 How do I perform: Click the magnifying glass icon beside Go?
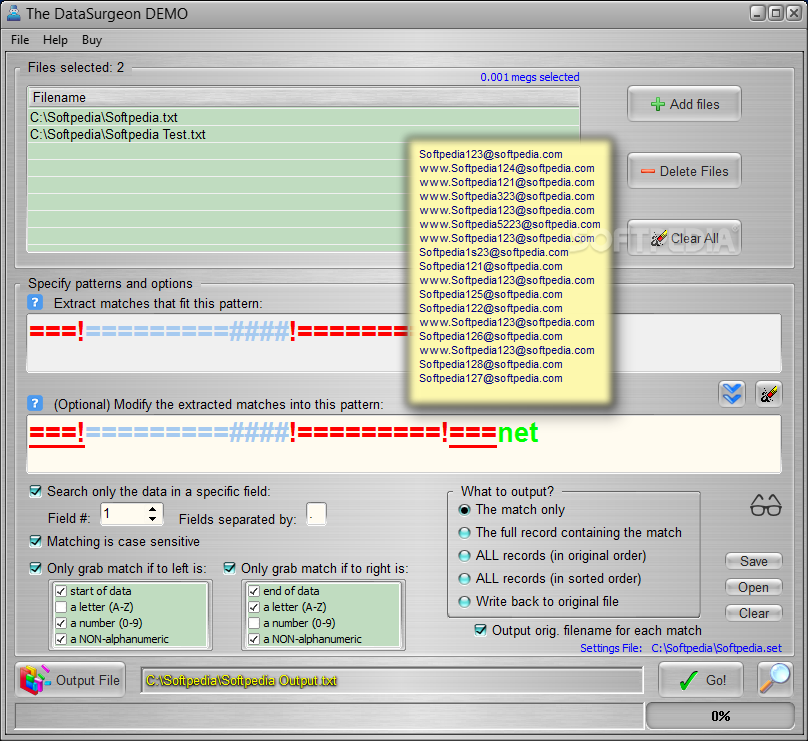(775, 680)
